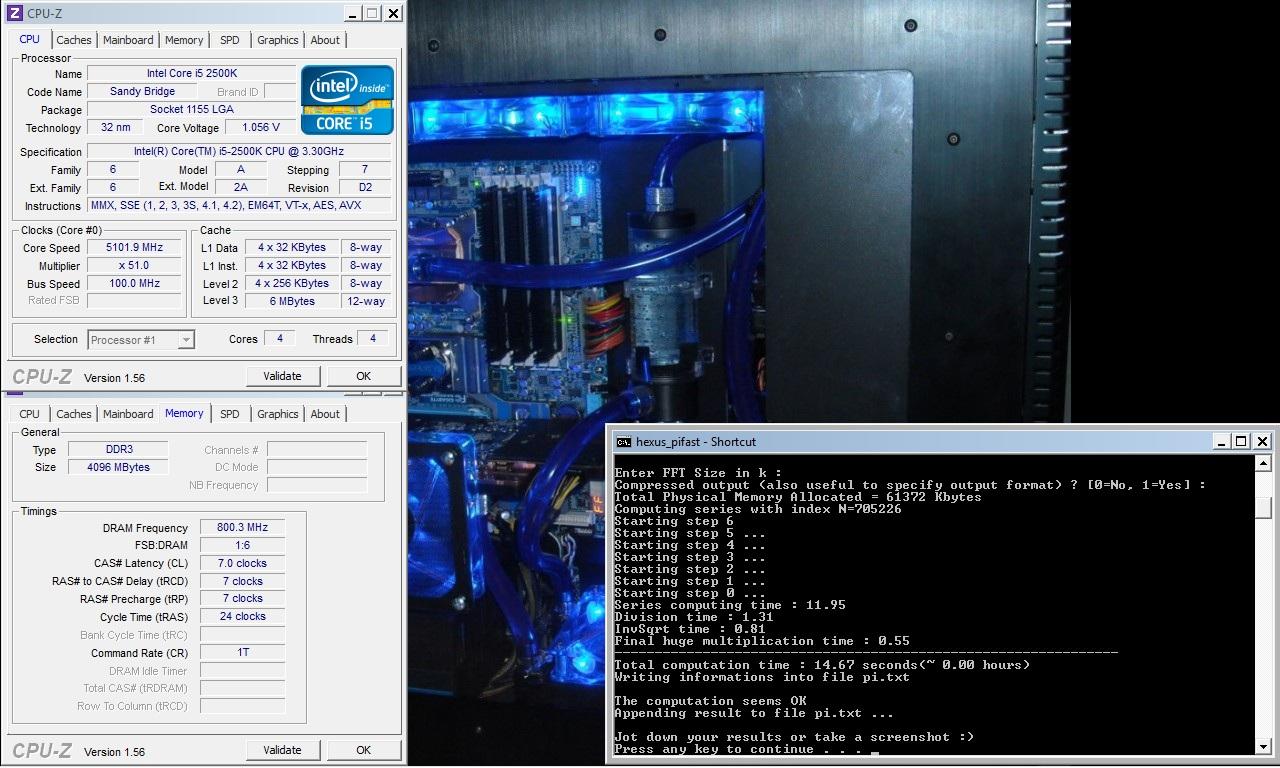Click the 1.056 V core voltage value
Image resolution: width=1280 pixels, height=768 pixels.
pyautogui.click(x=261, y=127)
